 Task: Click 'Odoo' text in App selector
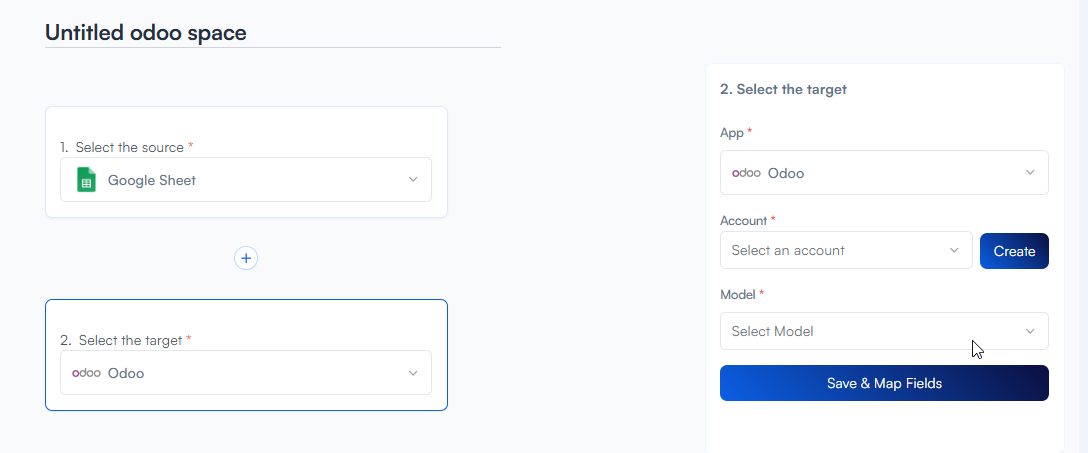(x=786, y=173)
